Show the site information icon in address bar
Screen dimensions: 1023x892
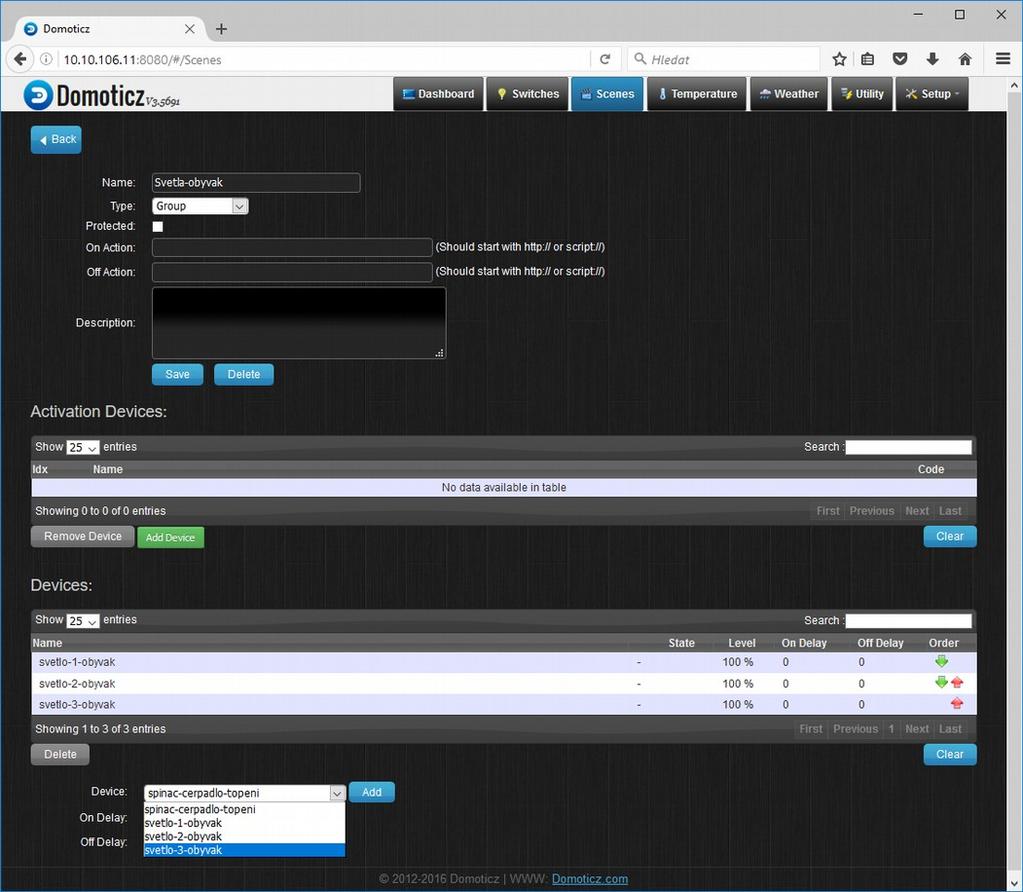[x=46, y=59]
